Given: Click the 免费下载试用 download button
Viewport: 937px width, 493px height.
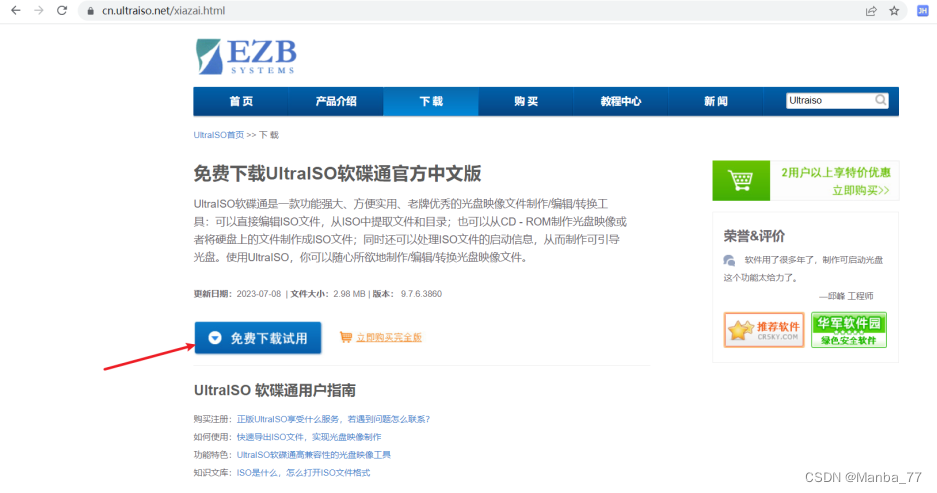Looking at the screenshot, I should point(258,338).
